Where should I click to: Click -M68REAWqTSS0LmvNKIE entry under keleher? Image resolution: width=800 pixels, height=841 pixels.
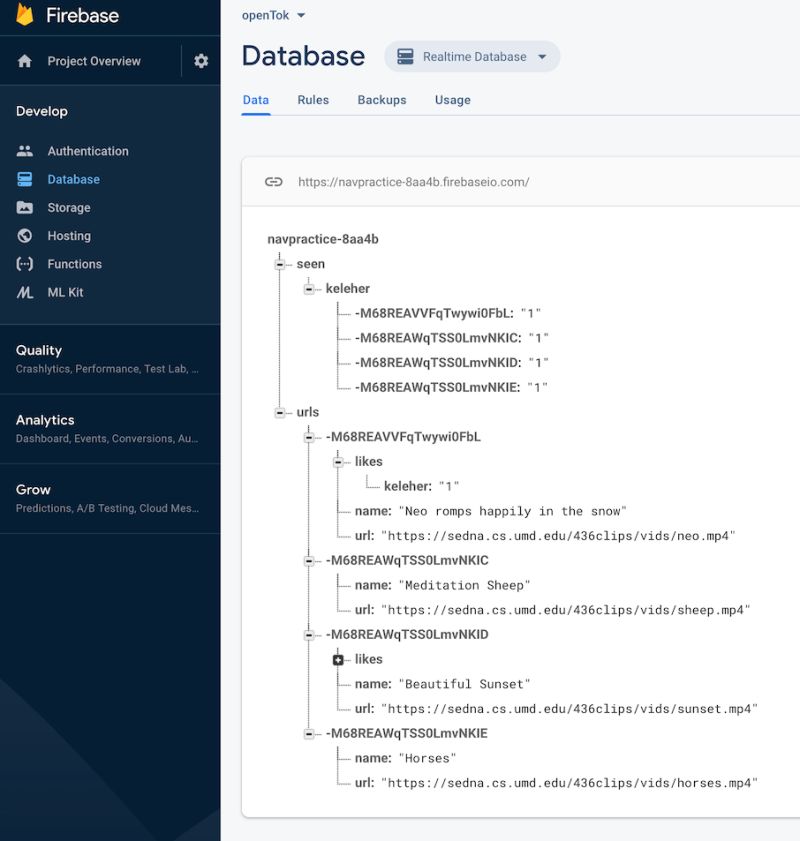(451, 387)
